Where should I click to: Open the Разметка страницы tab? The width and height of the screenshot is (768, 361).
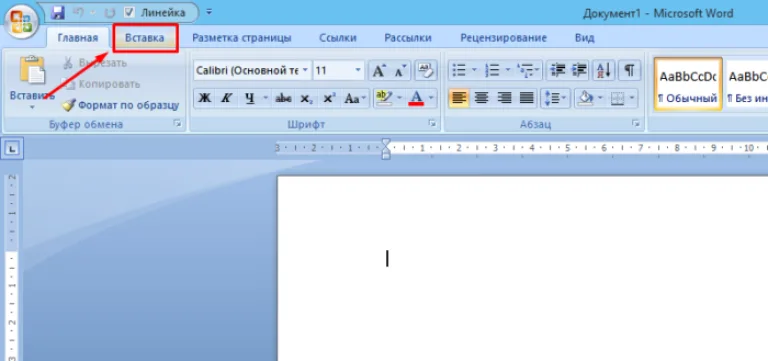tap(241, 38)
